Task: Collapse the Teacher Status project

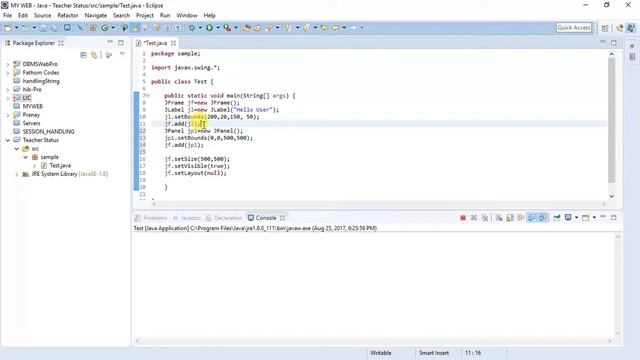Action: click(x=8, y=140)
